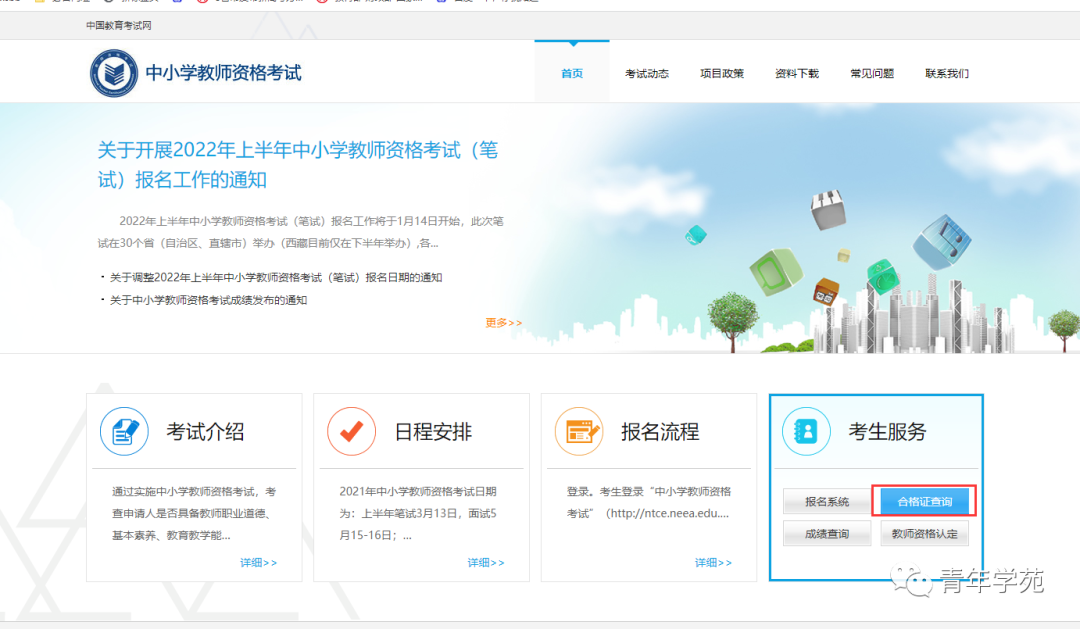The image size is (1080, 629).
Task: Switch to the 考试动态 tab
Action: (x=646, y=72)
